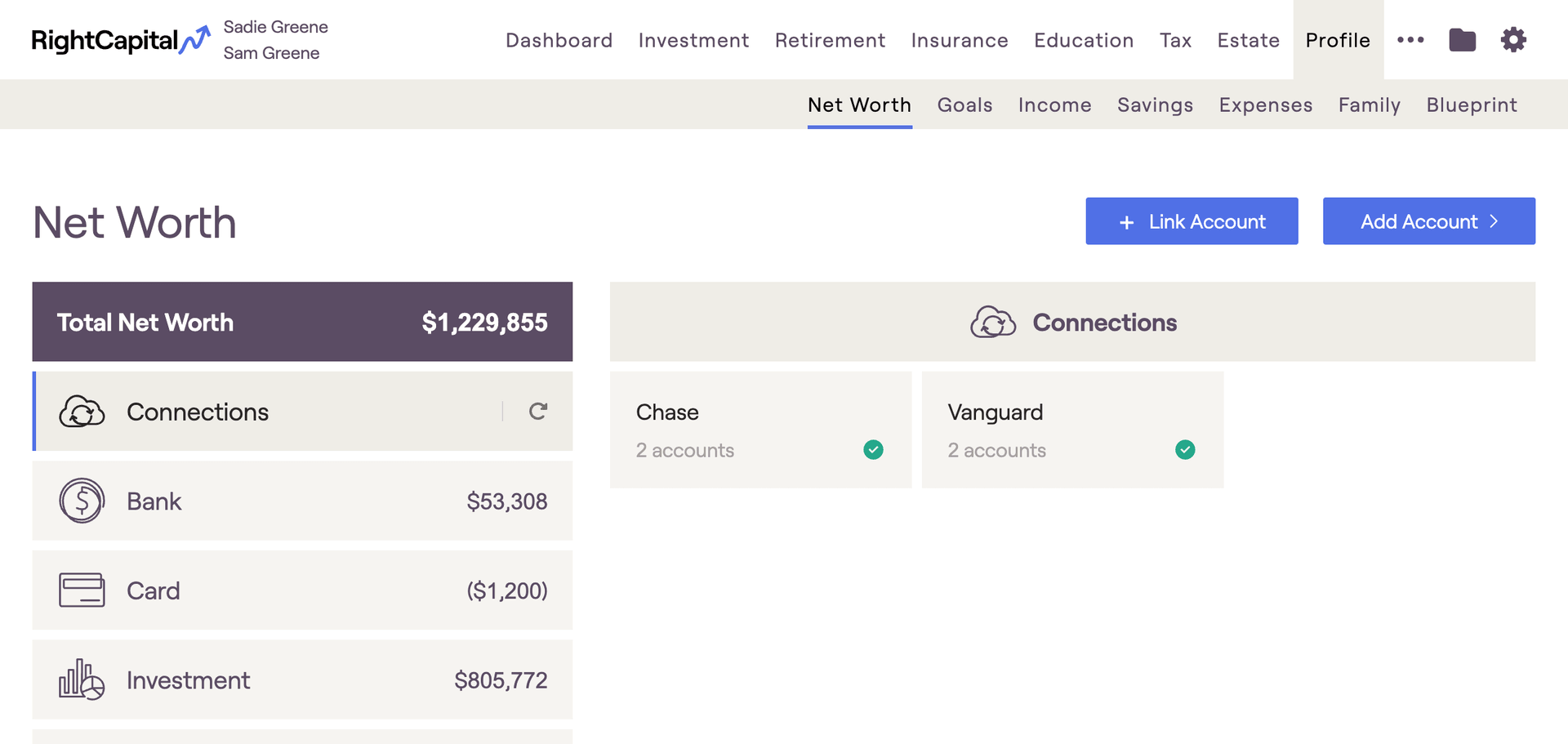Screen dimensions: 1568x744
Task: Click the credit card icon
Action: [82, 590]
